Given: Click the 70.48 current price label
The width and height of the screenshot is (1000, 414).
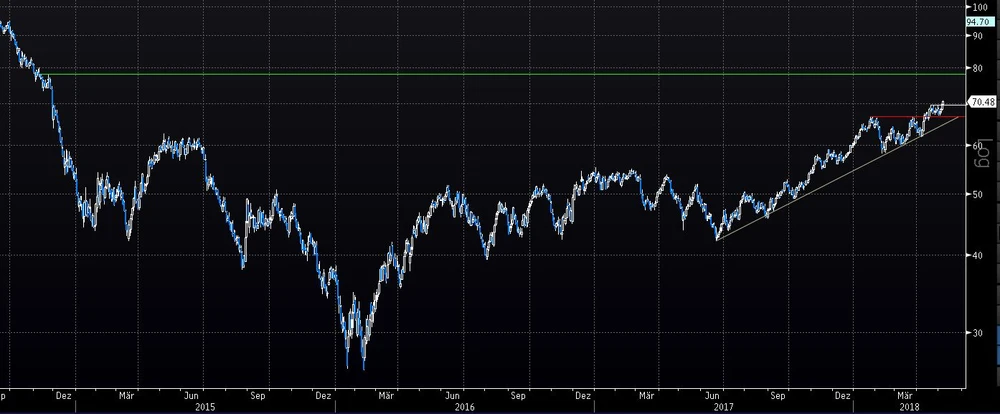Looking at the screenshot, I should pos(983,102).
